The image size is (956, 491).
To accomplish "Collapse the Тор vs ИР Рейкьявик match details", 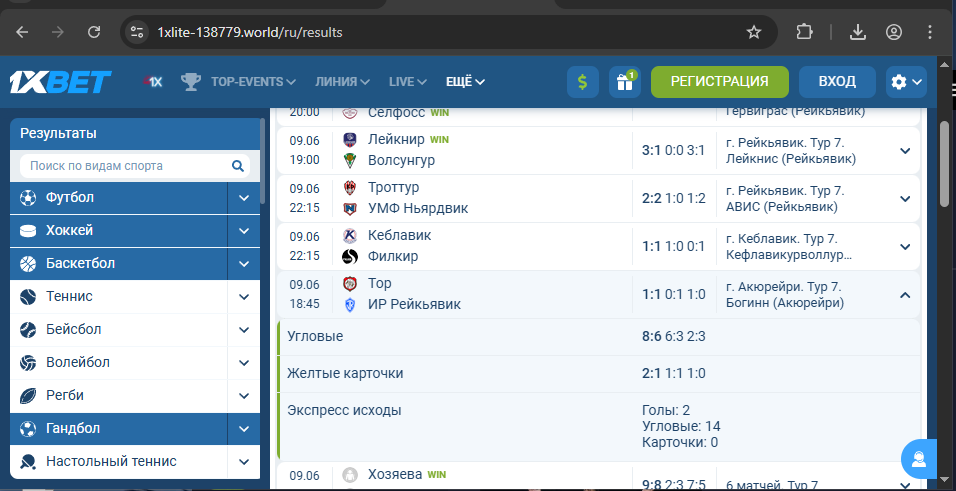I will pos(905,295).
